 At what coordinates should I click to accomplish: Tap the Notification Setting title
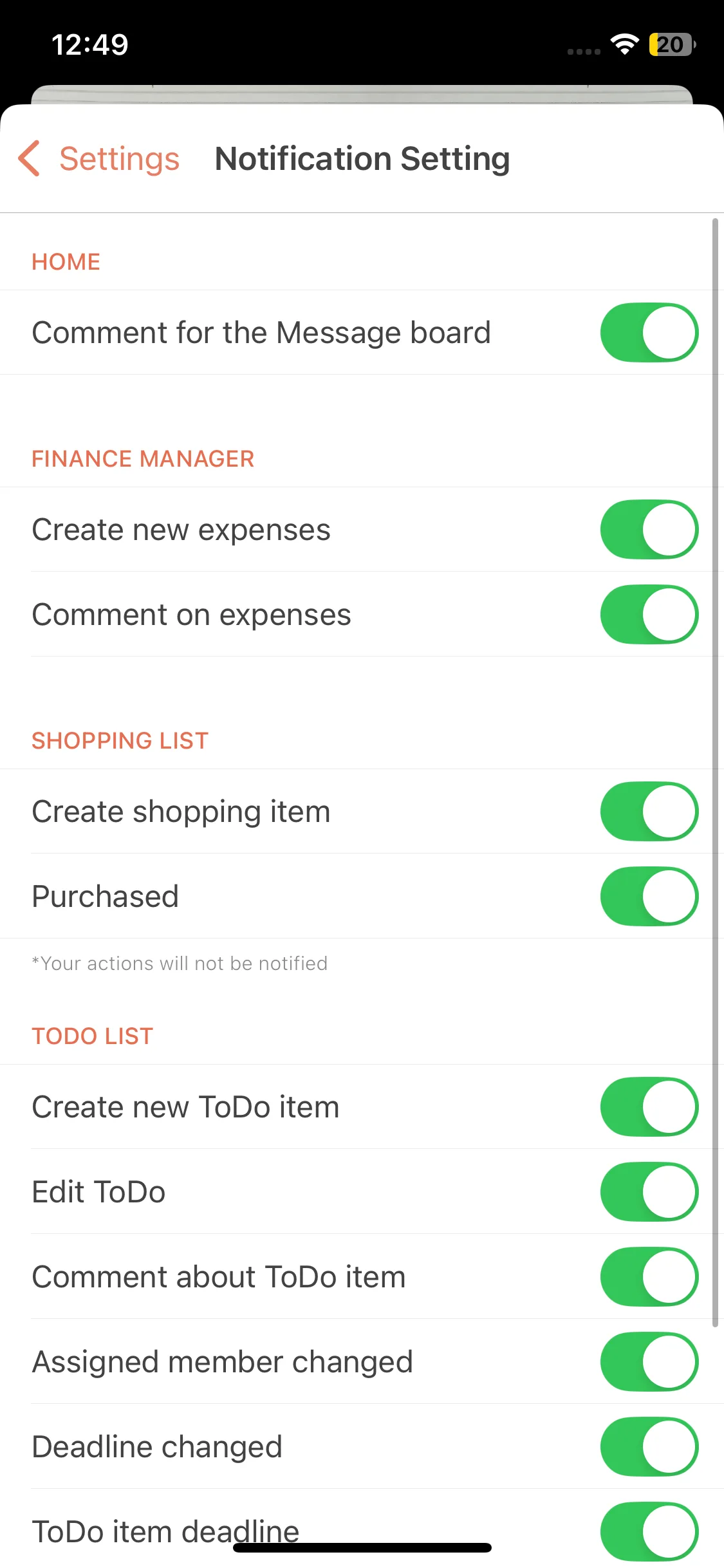click(x=362, y=158)
